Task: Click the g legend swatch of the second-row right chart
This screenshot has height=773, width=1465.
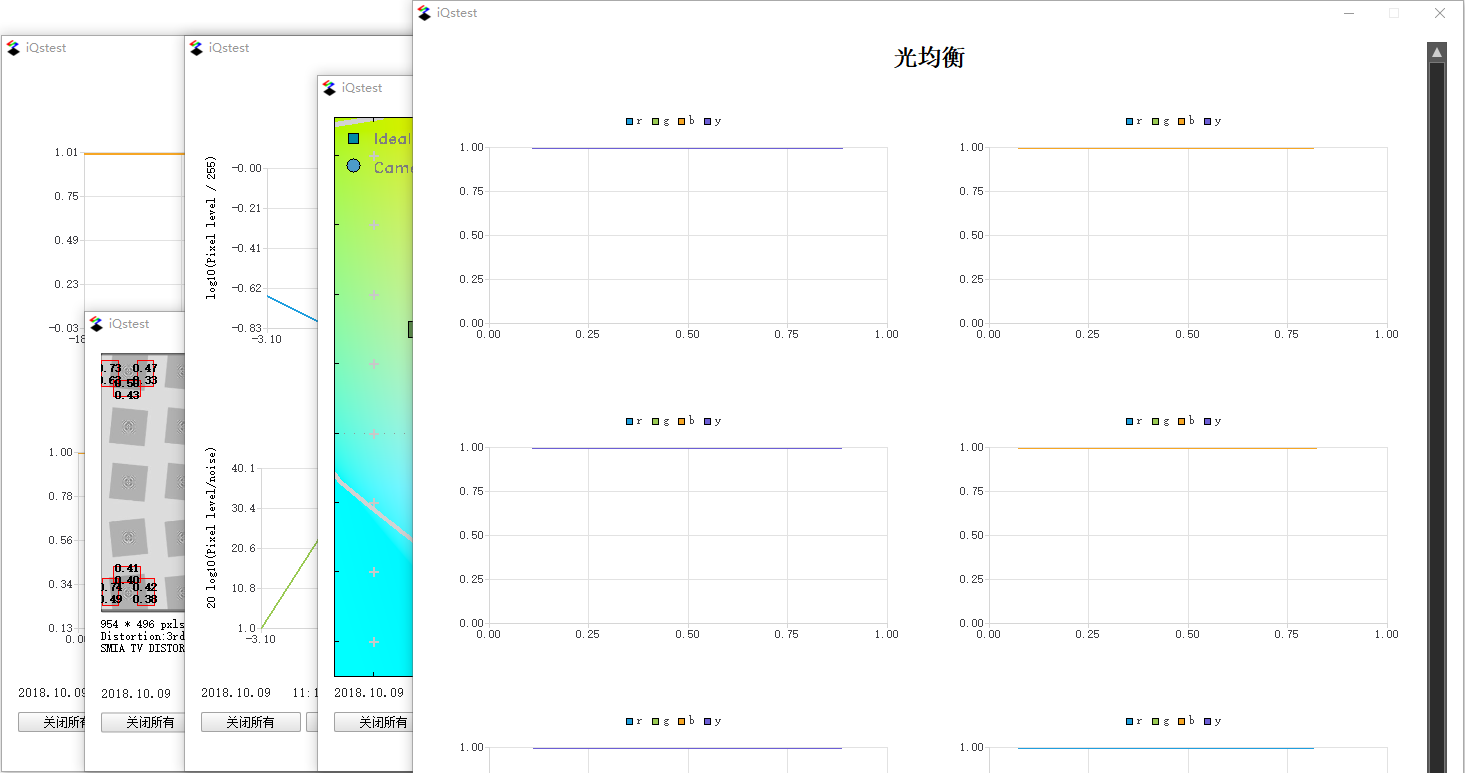Action: point(1156,421)
